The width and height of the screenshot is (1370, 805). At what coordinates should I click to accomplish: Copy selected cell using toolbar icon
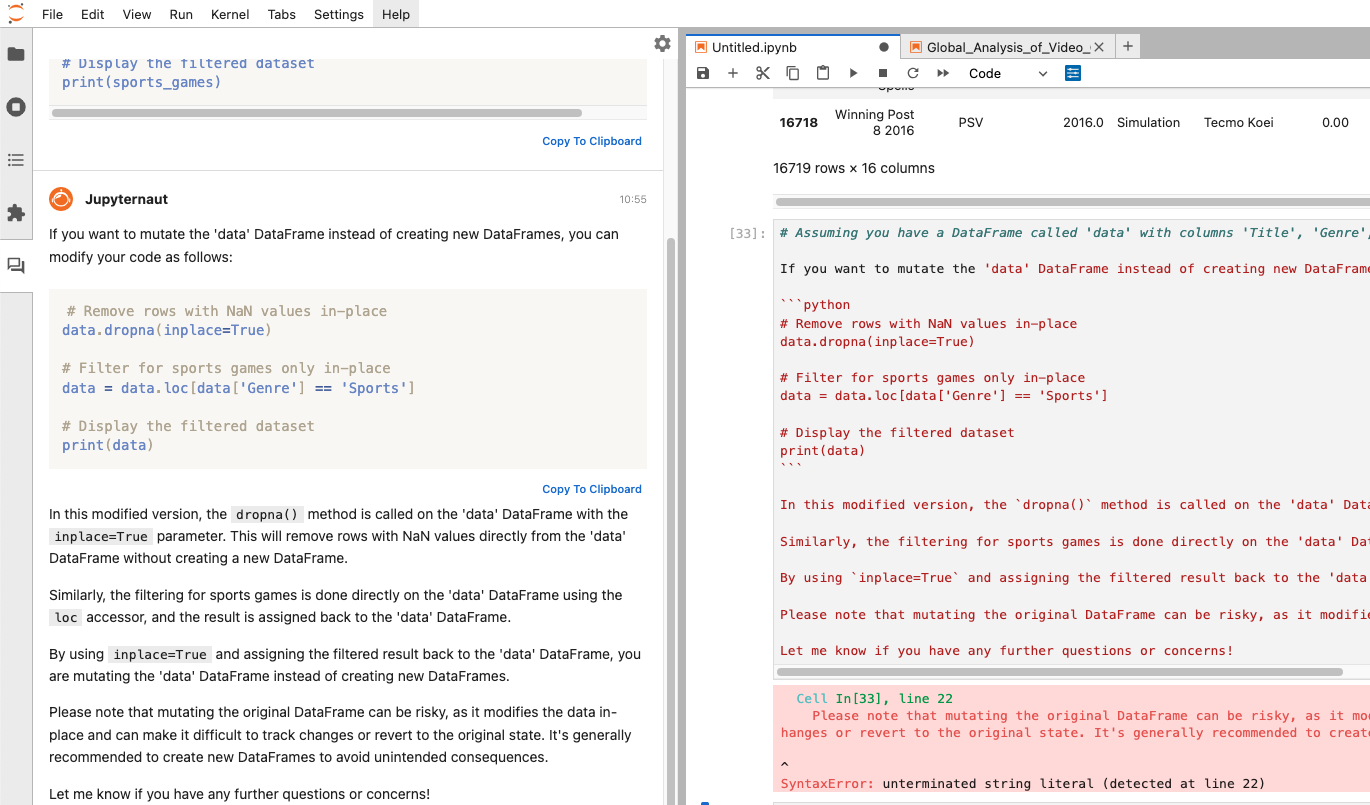pos(793,73)
